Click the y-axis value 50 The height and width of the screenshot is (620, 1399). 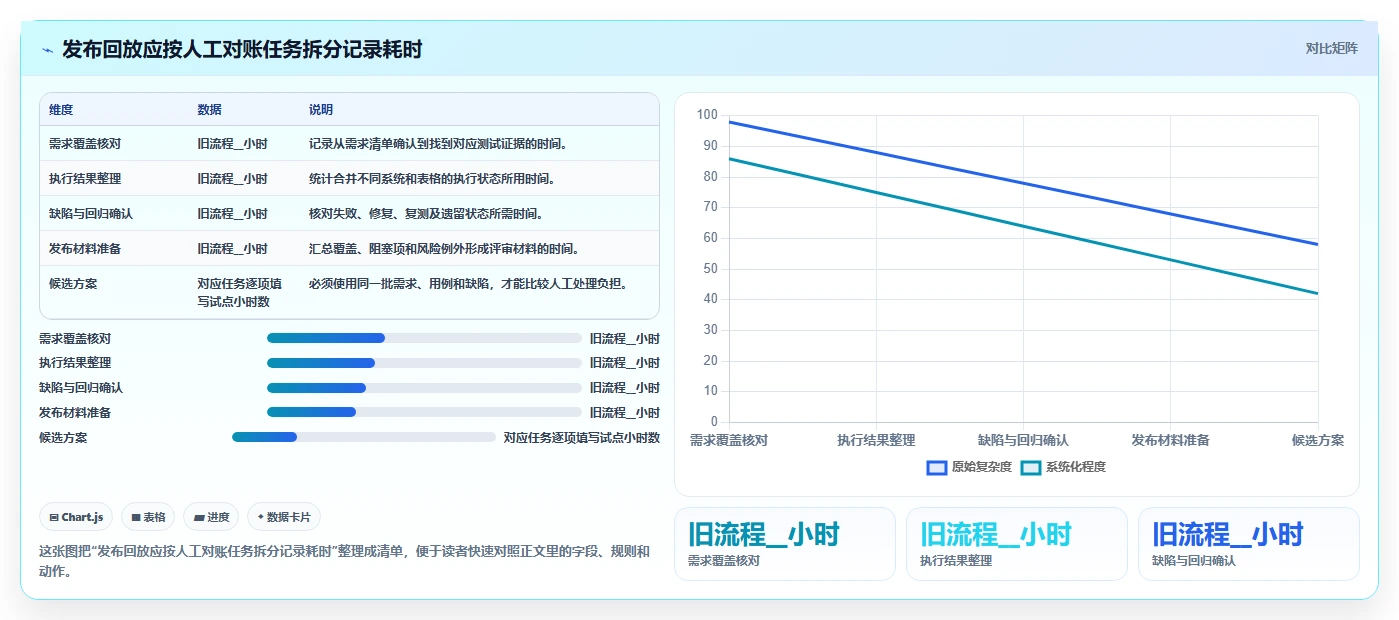tap(711, 269)
